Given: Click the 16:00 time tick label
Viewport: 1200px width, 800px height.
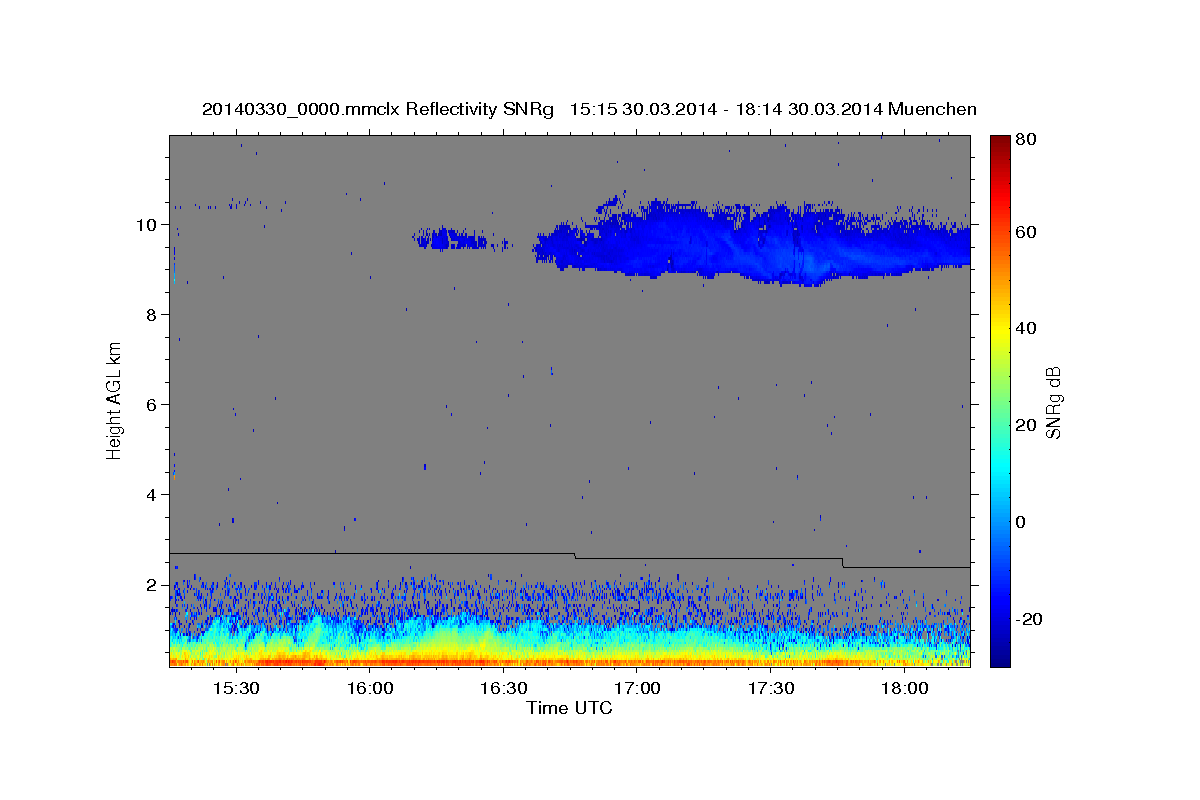Looking at the screenshot, I should click(370, 689).
